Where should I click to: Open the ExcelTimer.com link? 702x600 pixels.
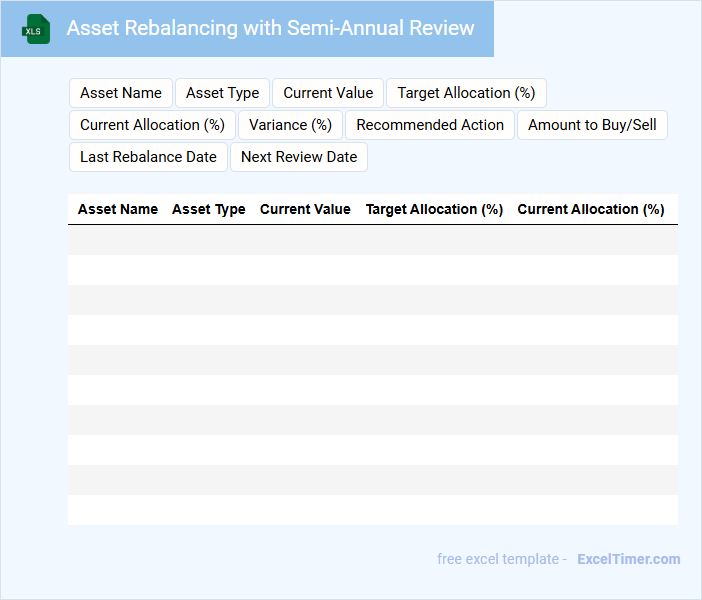628,559
